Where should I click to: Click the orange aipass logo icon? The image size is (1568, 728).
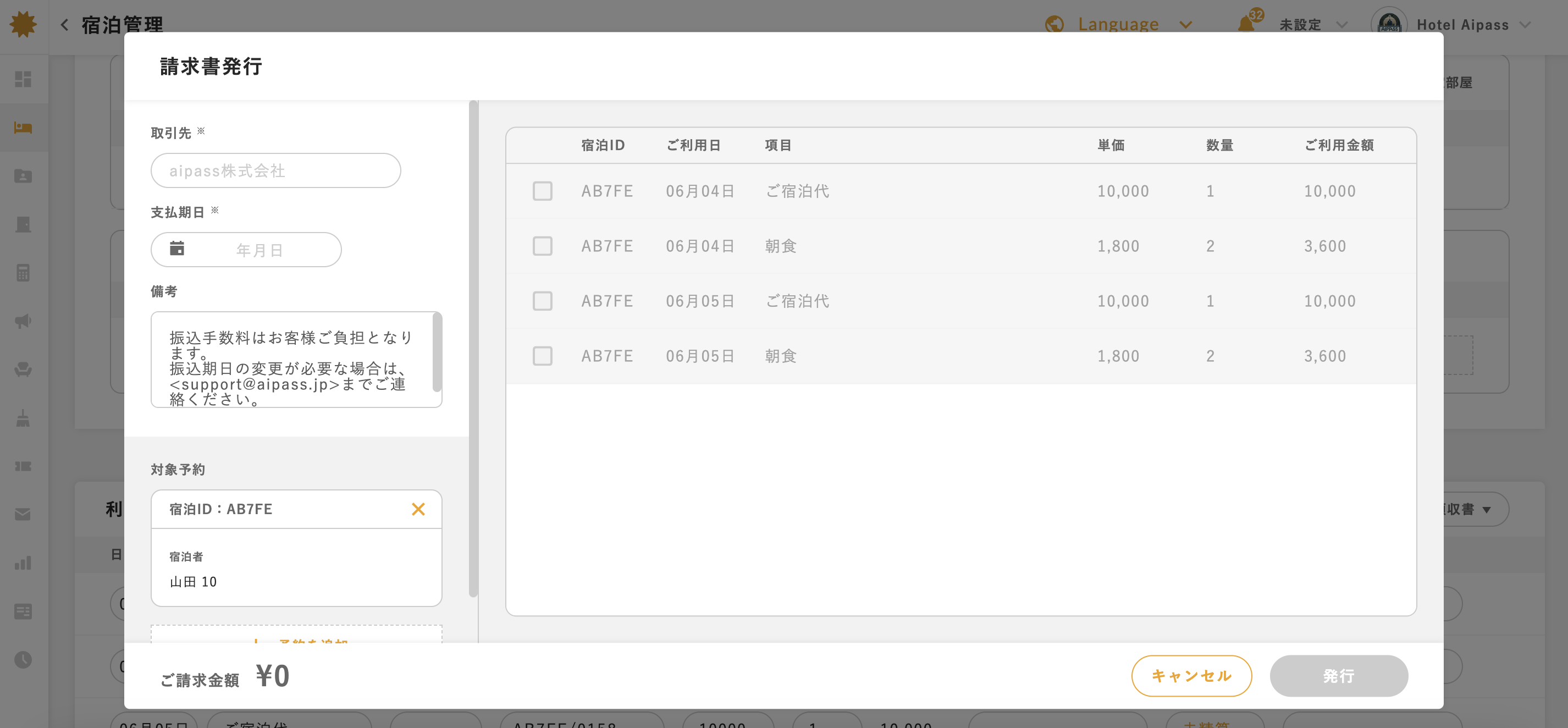pyautogui.click(x=23, y=24)
